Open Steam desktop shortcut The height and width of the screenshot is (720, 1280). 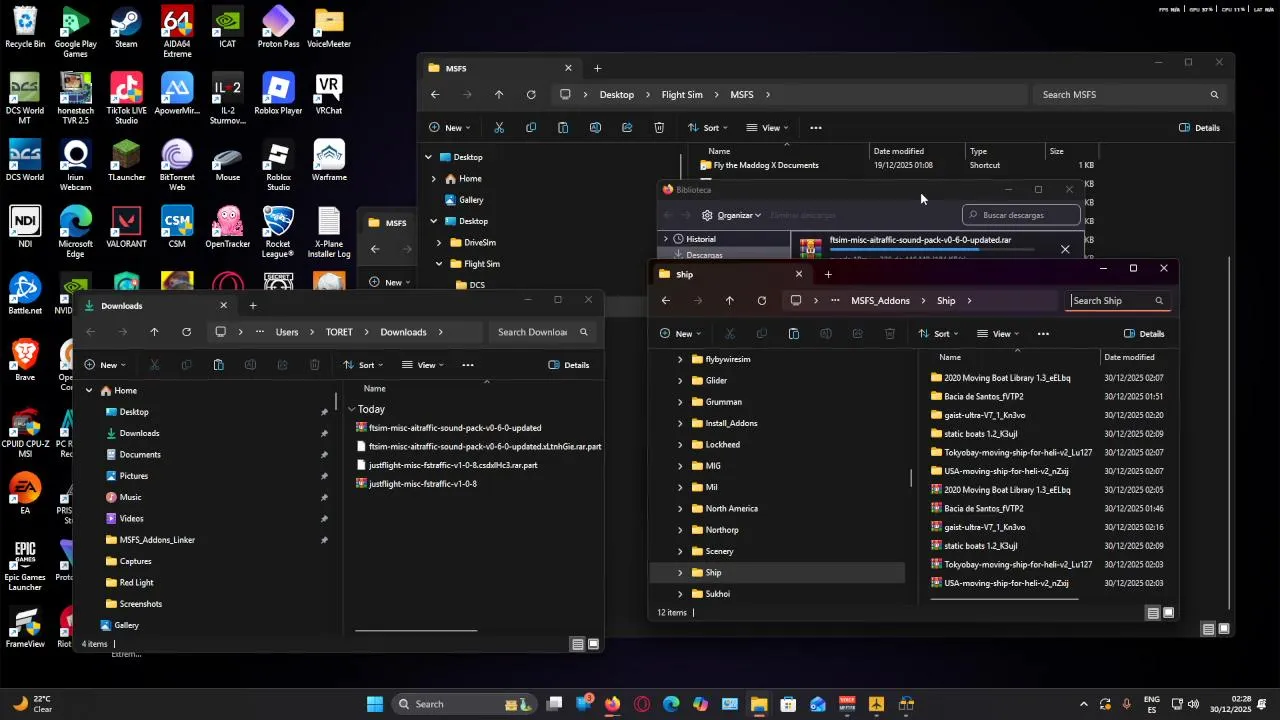point(126,28)
